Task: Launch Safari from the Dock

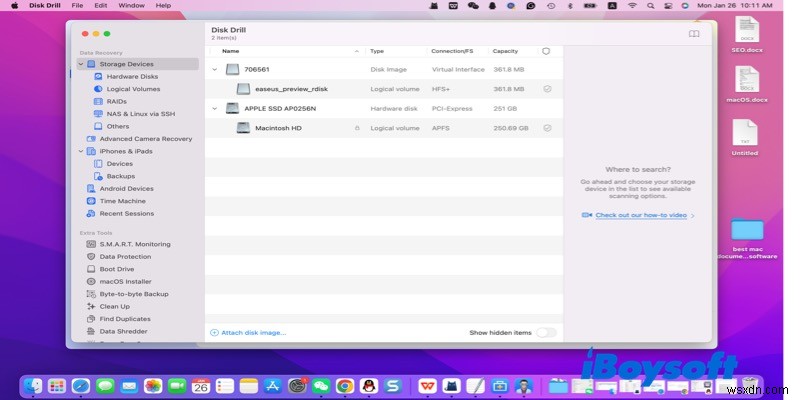Action: 81,386
